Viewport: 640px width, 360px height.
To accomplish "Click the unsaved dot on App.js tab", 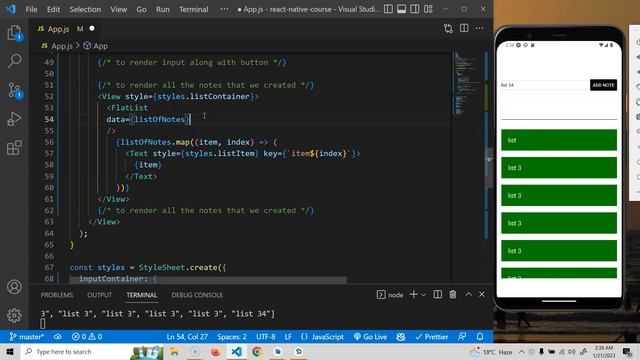I will tap(92, 29).
